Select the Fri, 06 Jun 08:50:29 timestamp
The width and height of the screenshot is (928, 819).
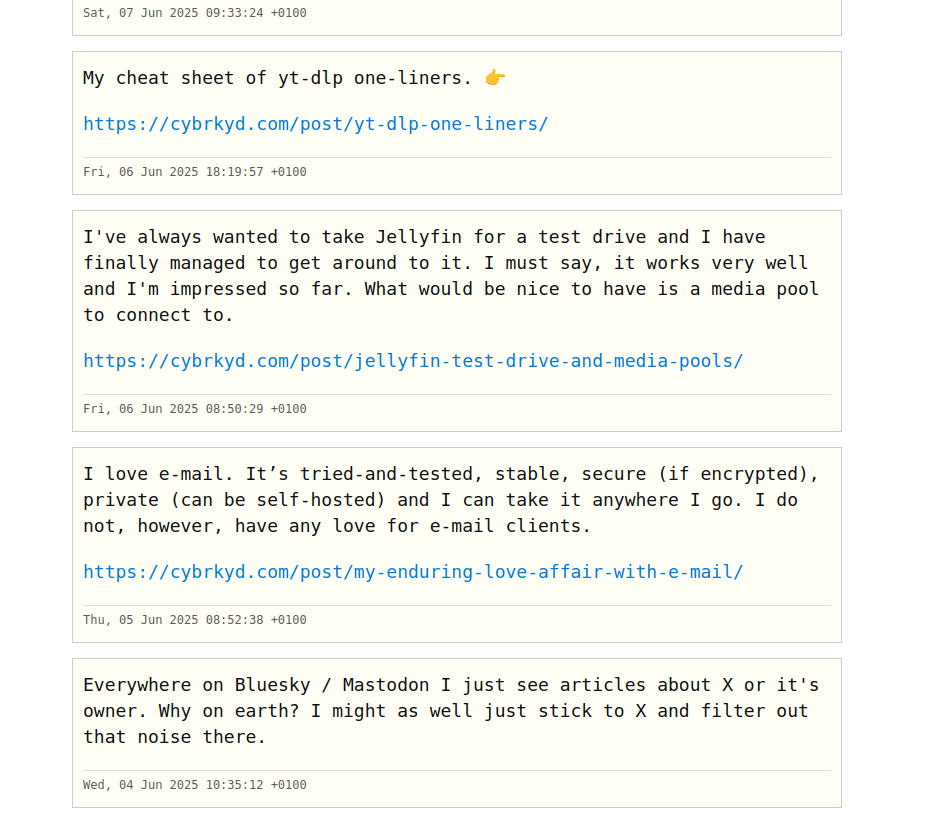pyautogui.click(x=195, y=409)
